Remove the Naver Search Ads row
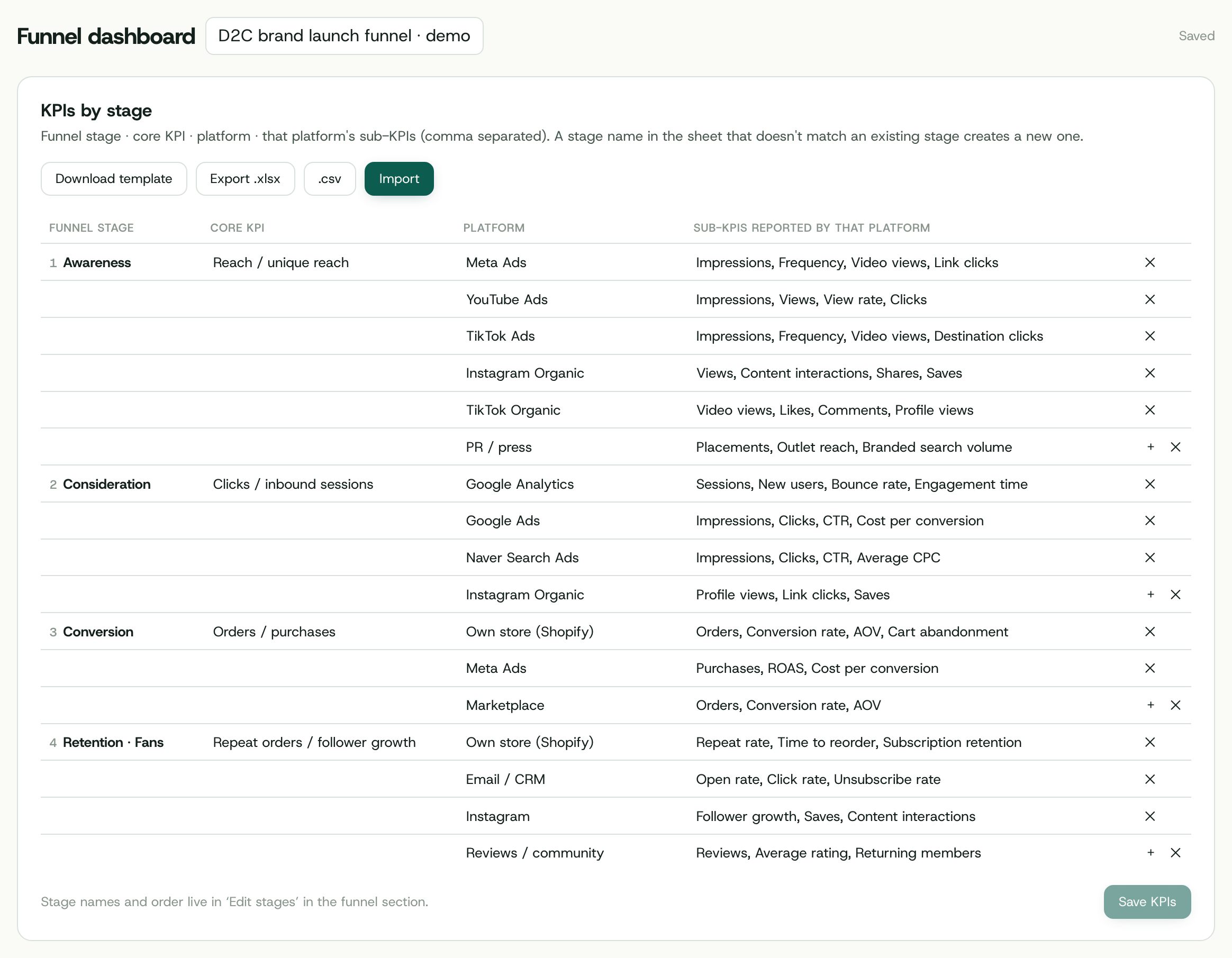 [x=1149, y=558]
